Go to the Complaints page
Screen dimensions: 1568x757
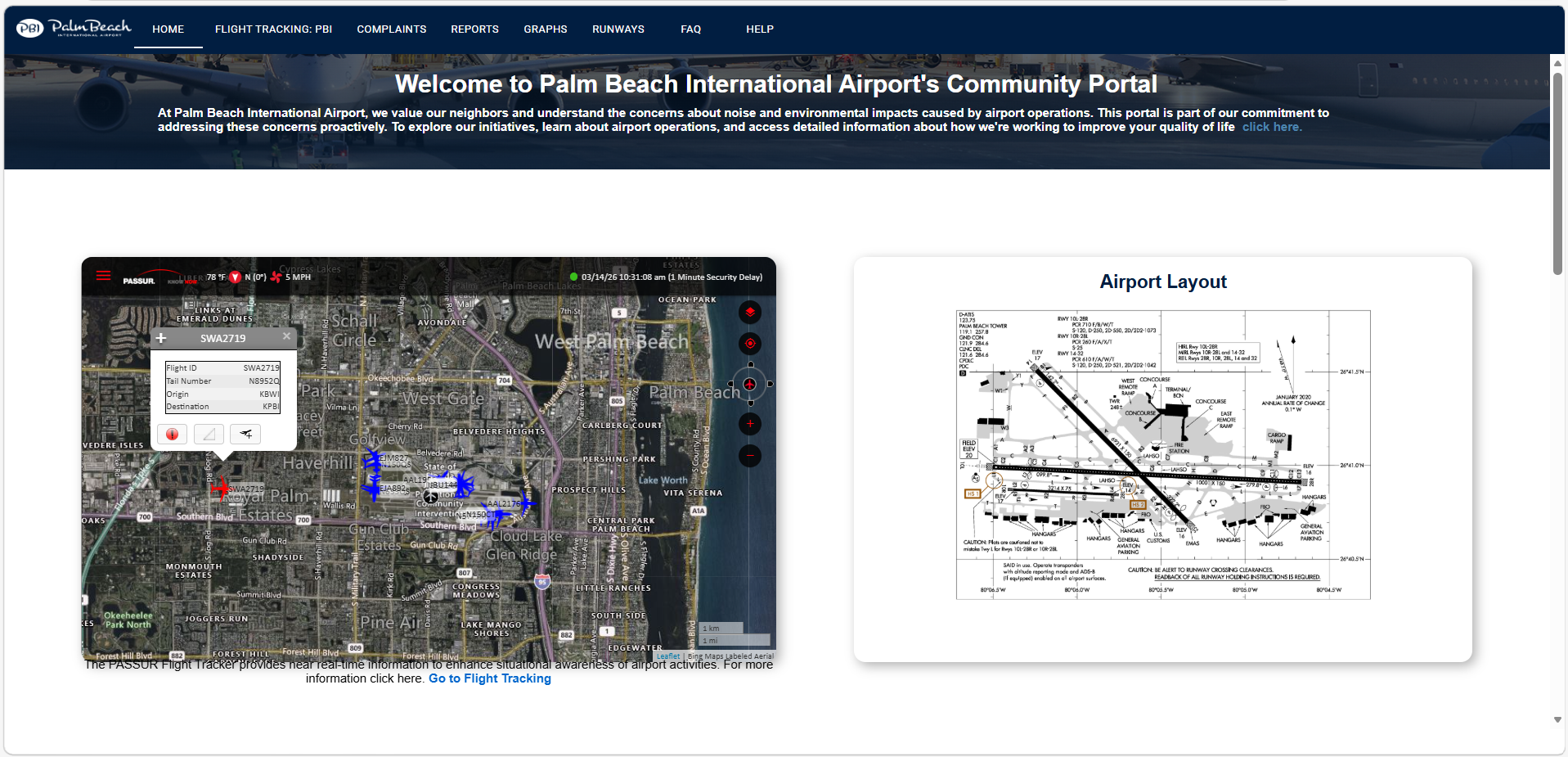391,29
